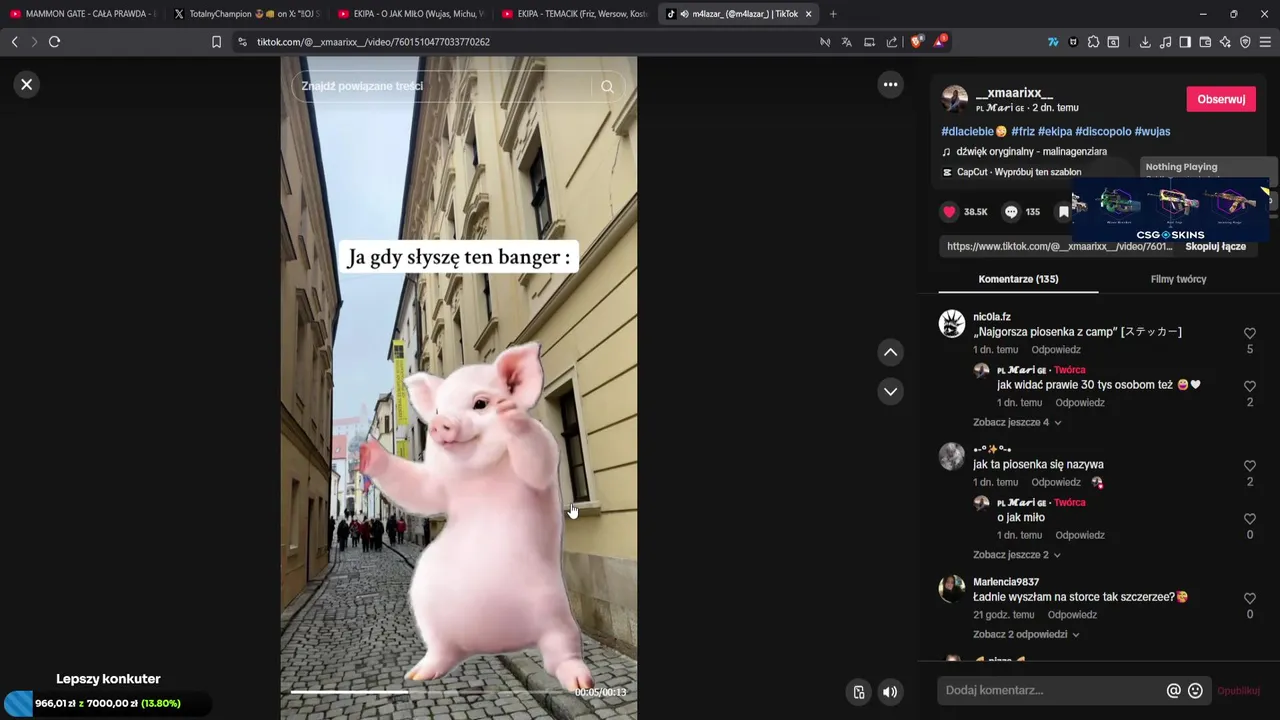Click the share page icon in address bar
Viewport: 1280px width, 720px height.
891,42
